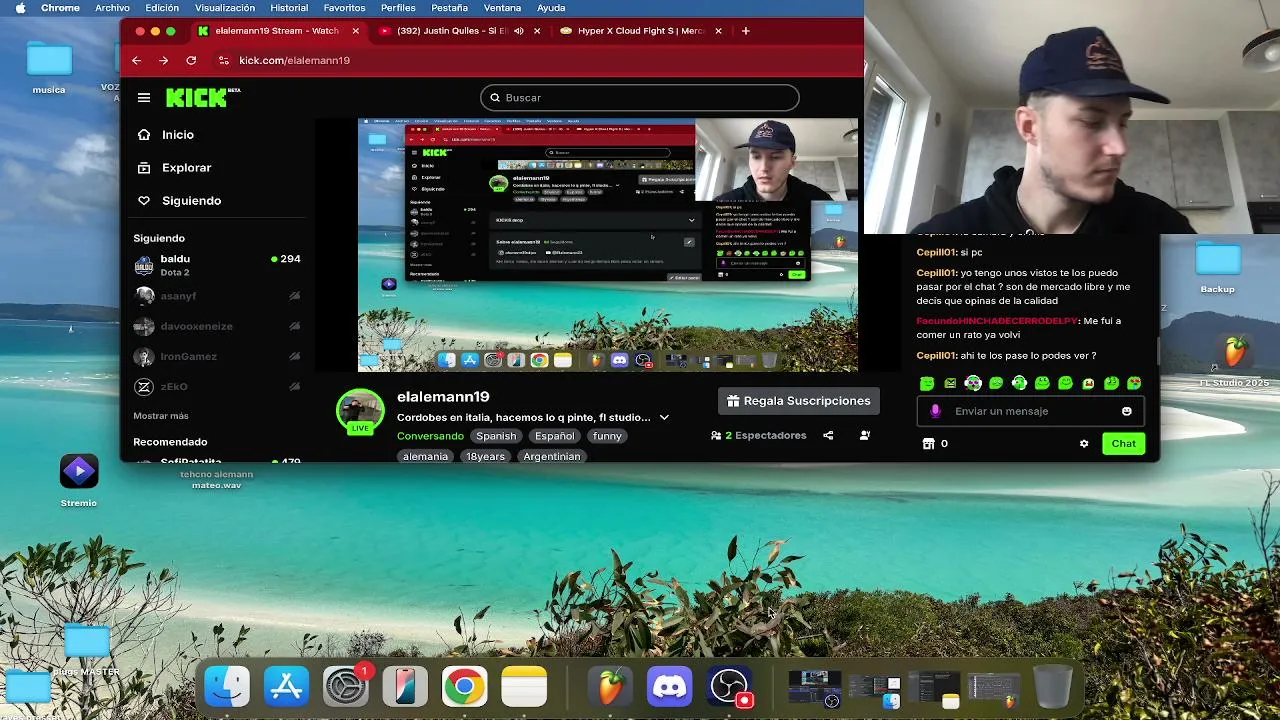This screenshot has height=720, width=1280.
Task: Expand the stream title chevron
Action: [664, 417]
